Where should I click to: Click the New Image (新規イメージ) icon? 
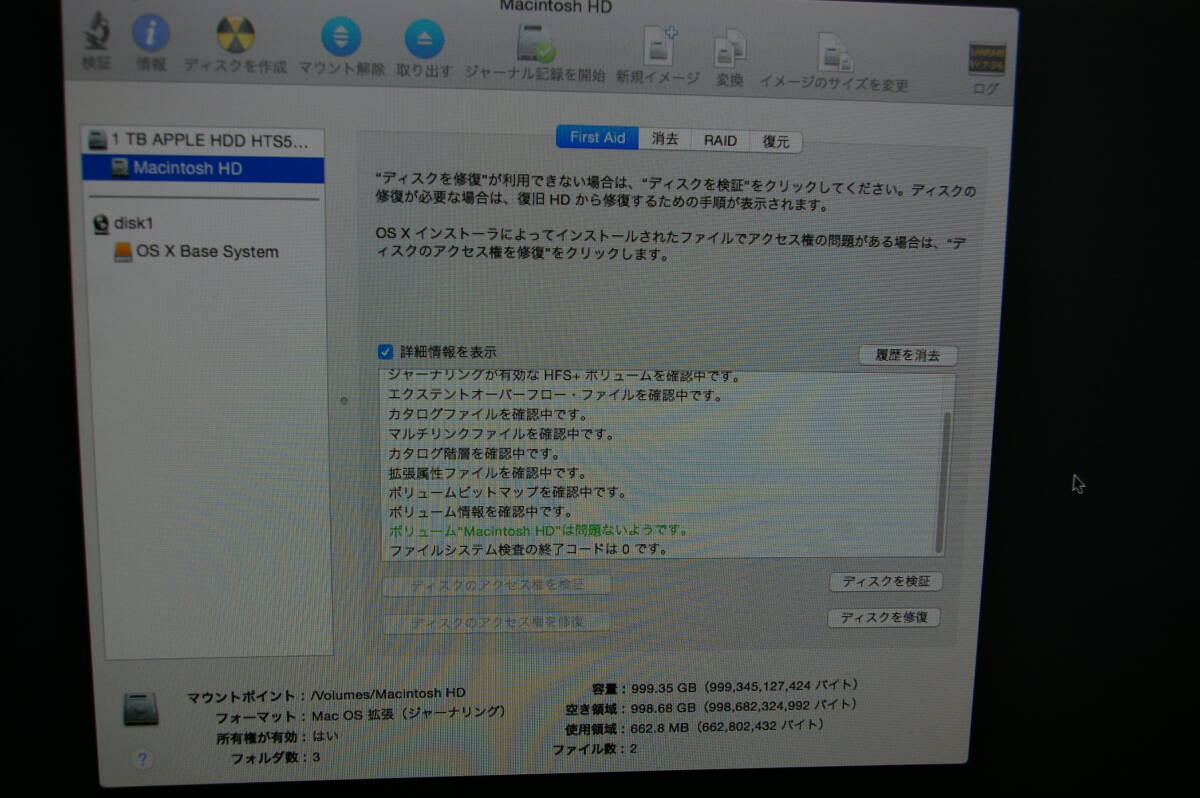click(x=658, y=46)
